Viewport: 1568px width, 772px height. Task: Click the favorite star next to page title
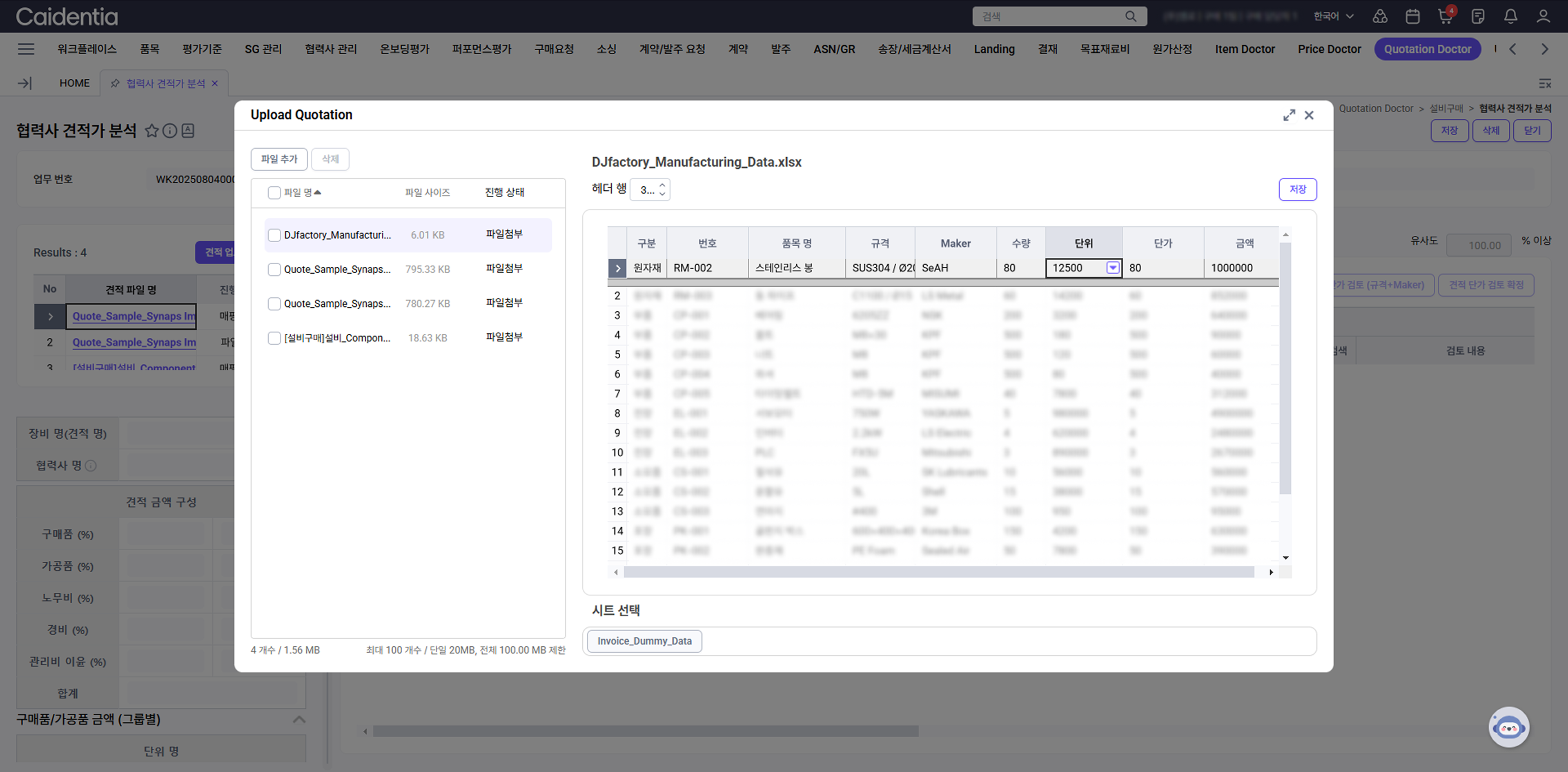click(151, 130)
